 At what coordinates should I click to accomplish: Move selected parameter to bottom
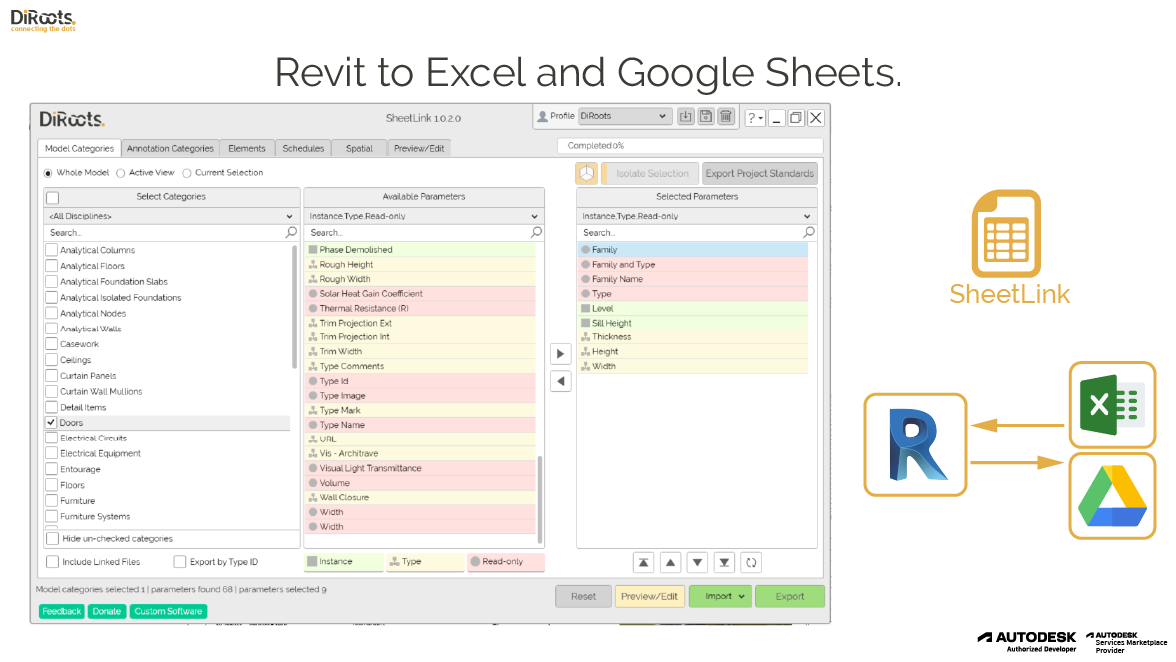point(724,562)
